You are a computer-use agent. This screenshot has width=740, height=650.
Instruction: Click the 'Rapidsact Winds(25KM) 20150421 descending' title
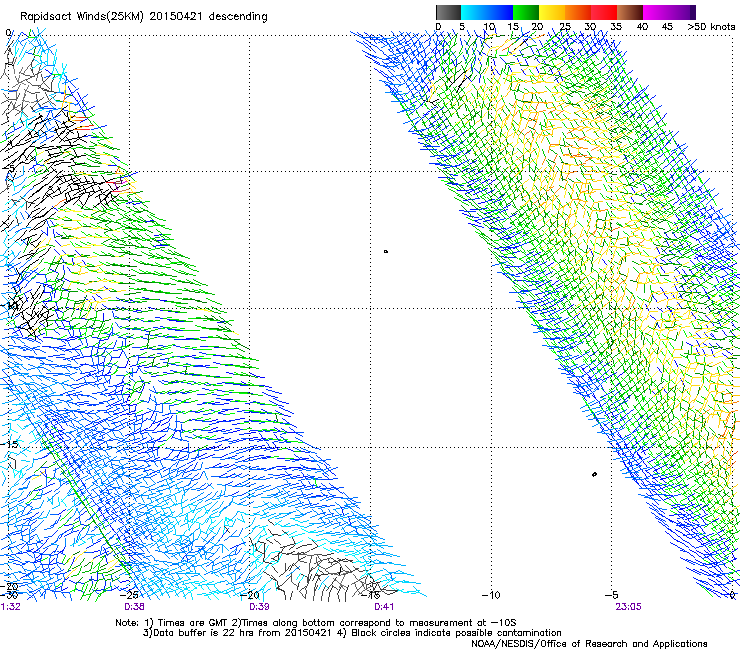point(143,17)
